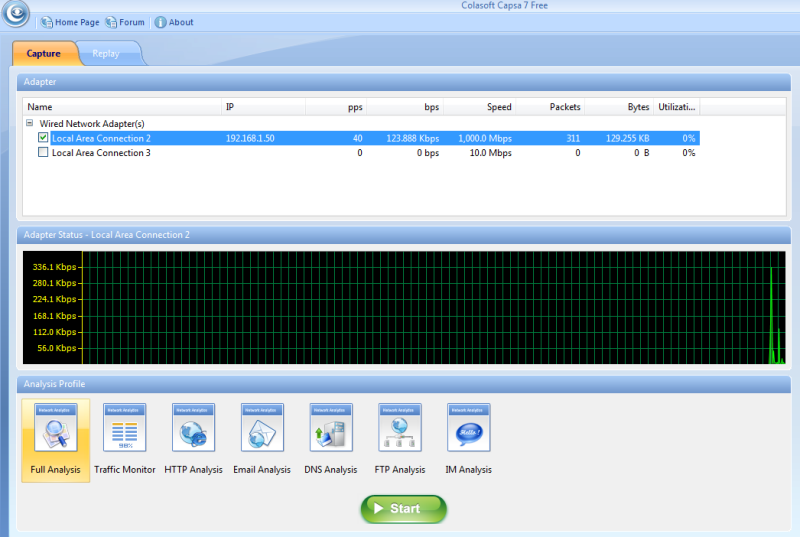Viewport: 800px width, 537px height.
Task: Click the 10.0 Mbps speed value
Action: pos(490,152)
